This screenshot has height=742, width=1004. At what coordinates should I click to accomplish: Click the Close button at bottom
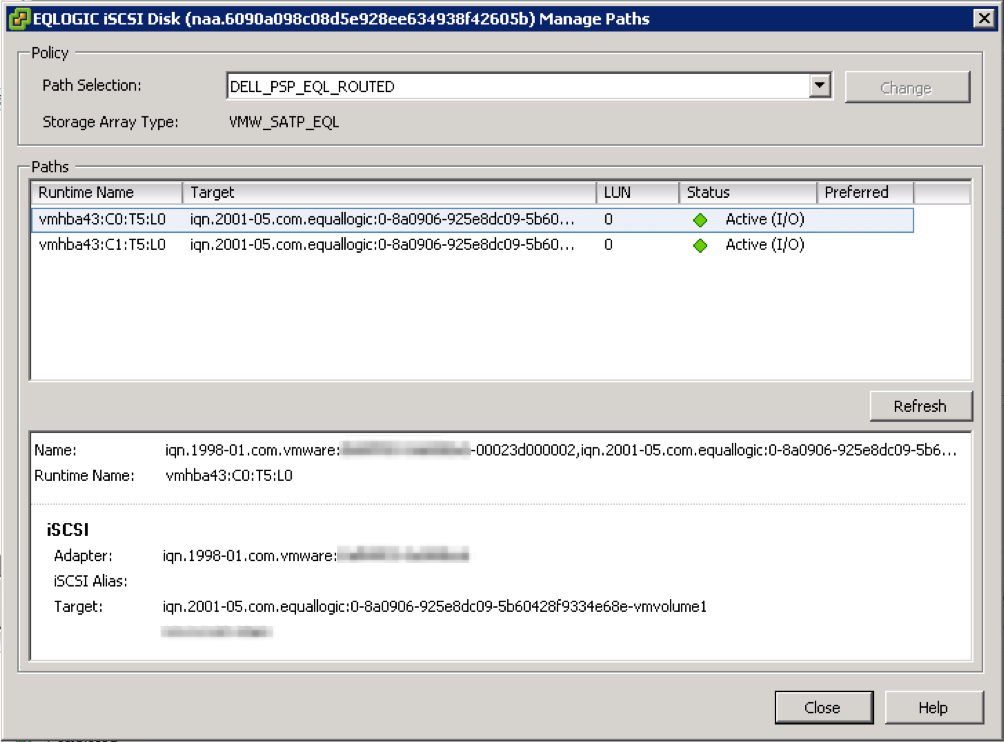point(822,707)
